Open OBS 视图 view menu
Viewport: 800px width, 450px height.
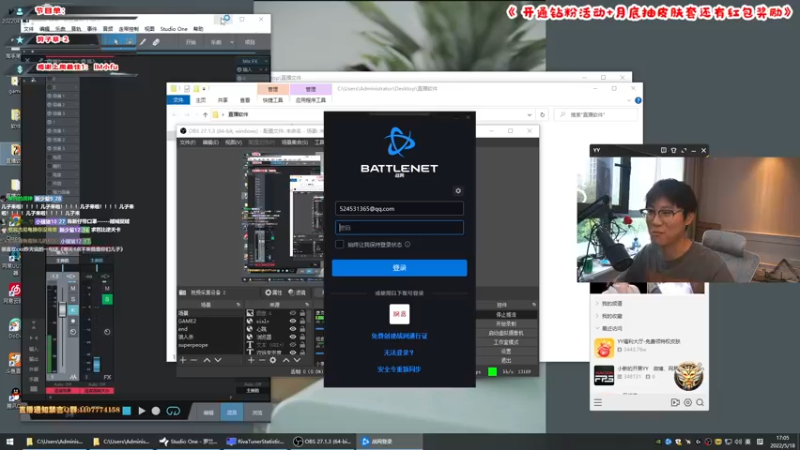(x=233, y=142)
